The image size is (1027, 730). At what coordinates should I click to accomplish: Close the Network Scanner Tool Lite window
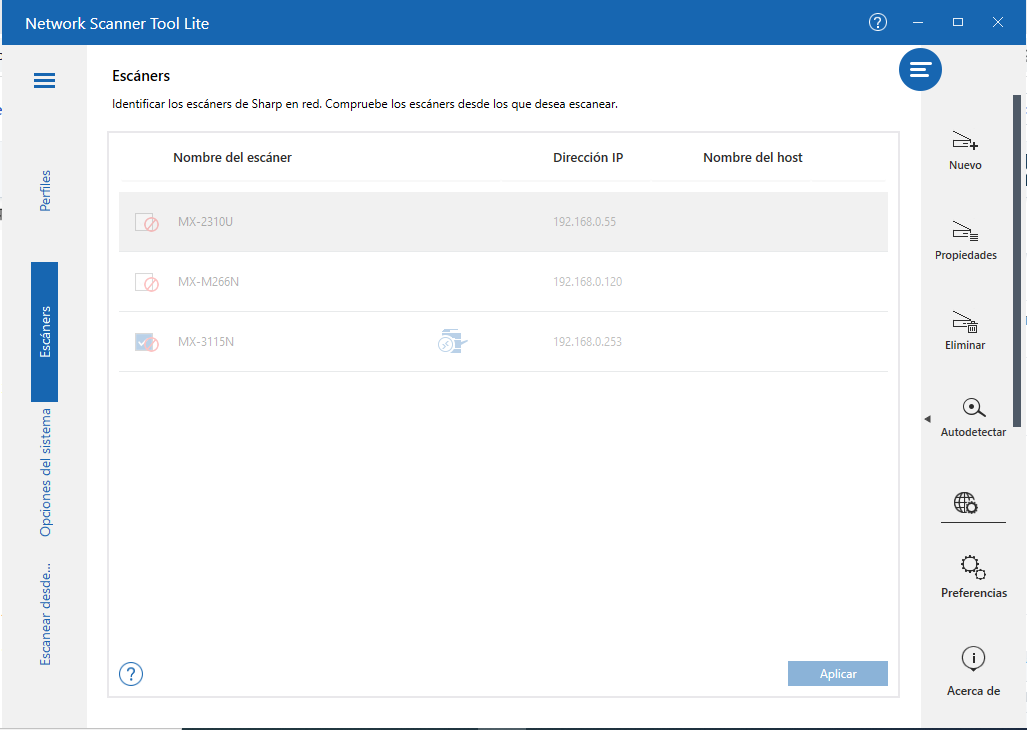(x=998, y=22)
